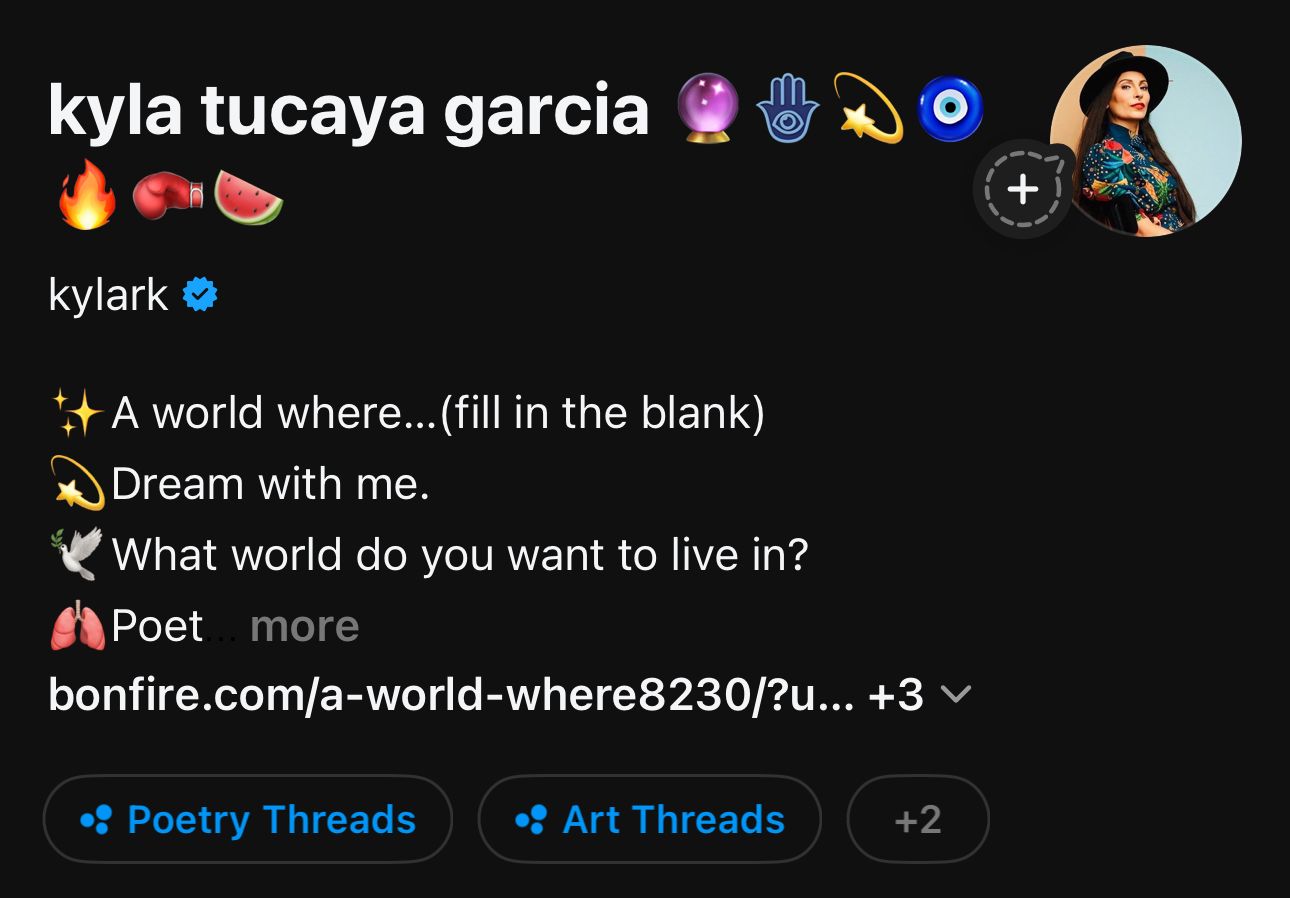
Task: Expand the bio with the 'more' link
Action: (304, 627)
